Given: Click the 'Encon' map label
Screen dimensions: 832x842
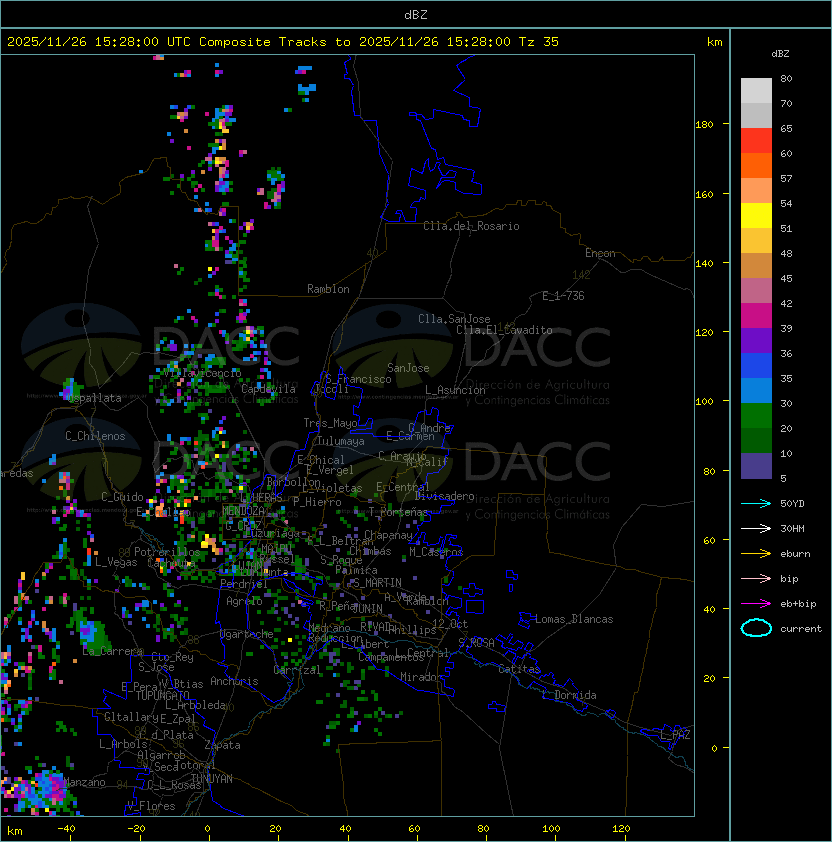Looking at the screenshot, I should click(x=600, y=253).
